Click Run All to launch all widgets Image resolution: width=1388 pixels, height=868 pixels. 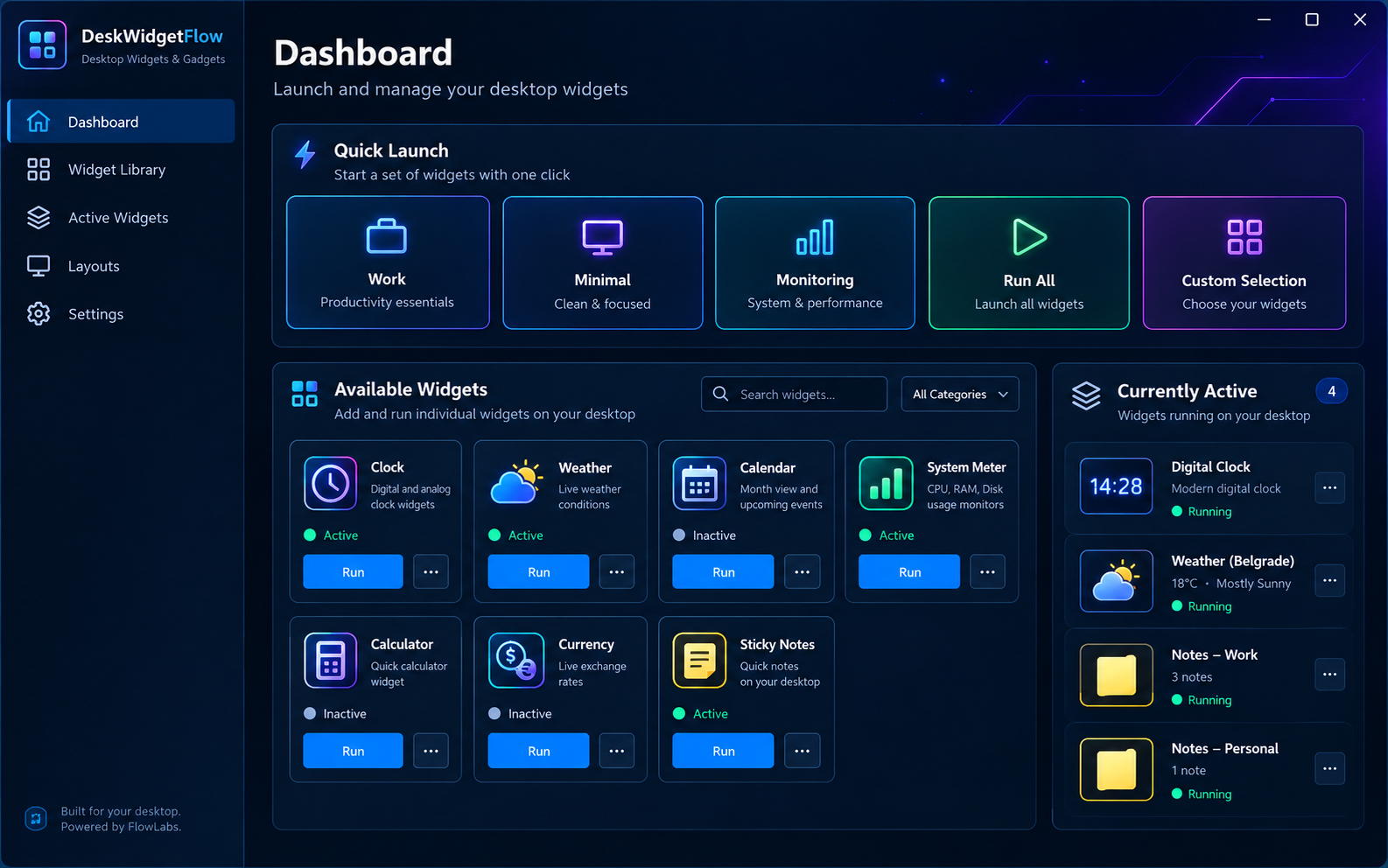tap(1029, 262)
